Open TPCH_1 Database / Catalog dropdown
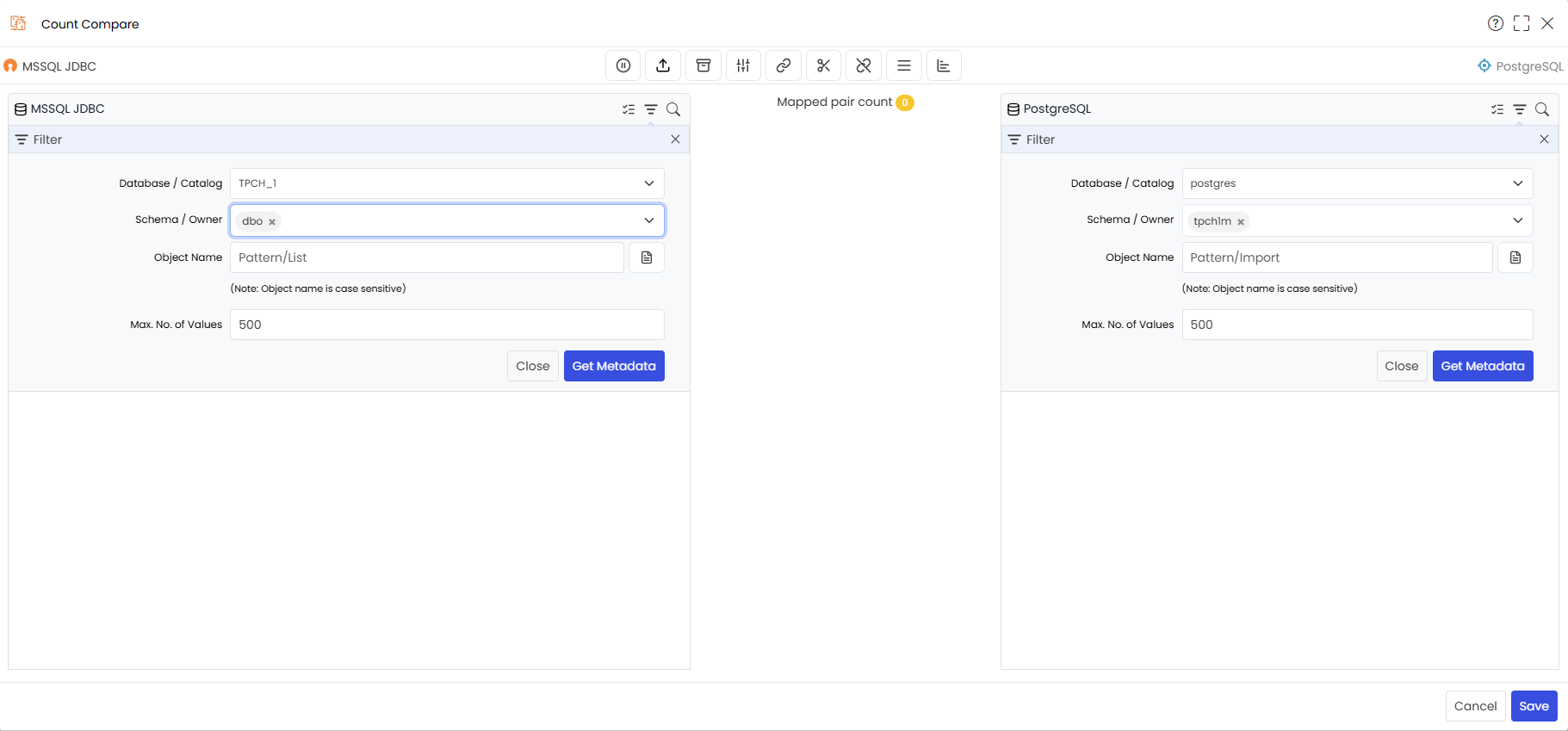Screen dimensions: 1568x731 coord(447,183)
